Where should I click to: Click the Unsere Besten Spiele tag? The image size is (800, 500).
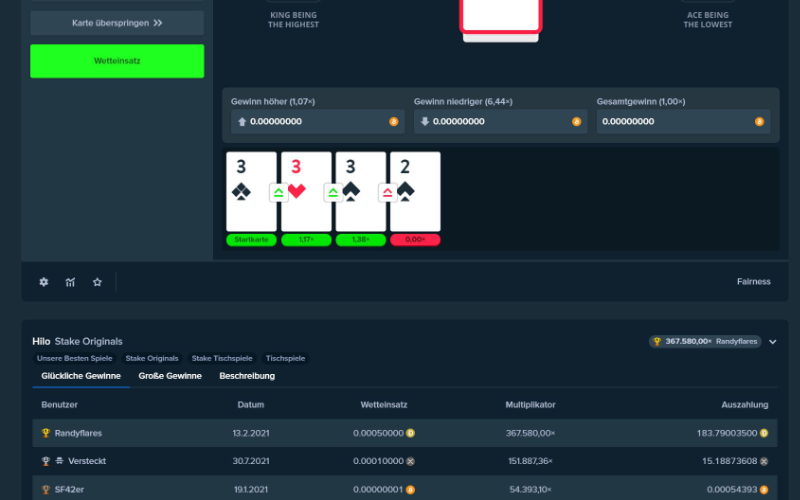pyautogui.click(x=75, y=358)
